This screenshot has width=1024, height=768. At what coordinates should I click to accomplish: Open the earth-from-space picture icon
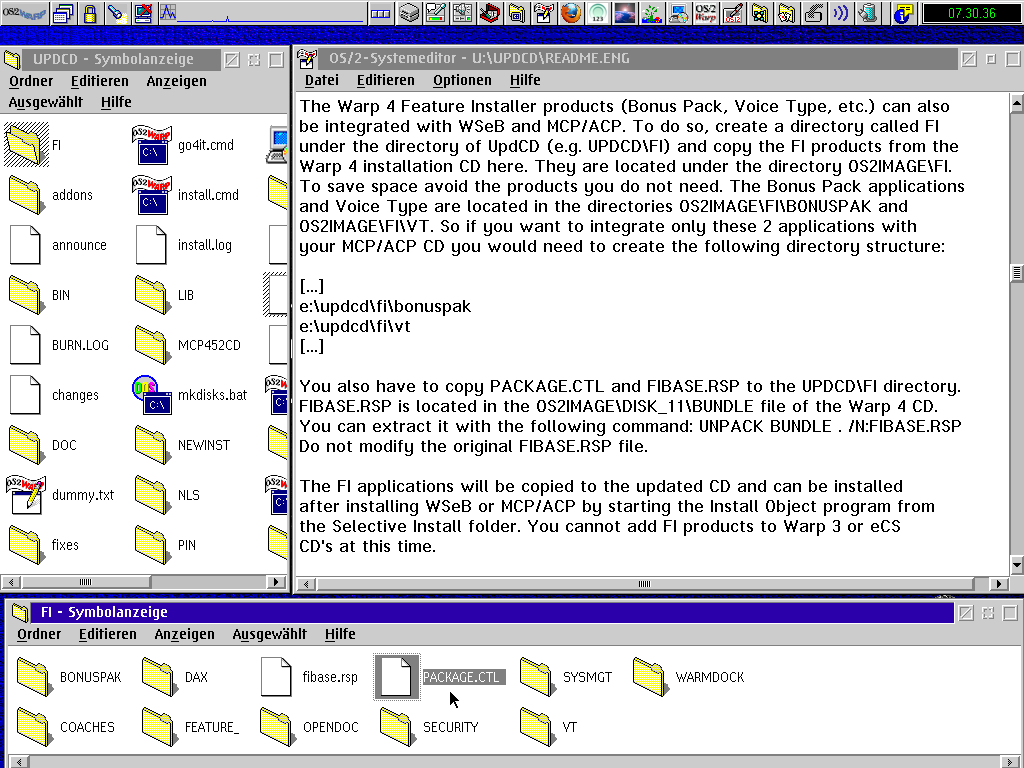(x=625, y=13)
